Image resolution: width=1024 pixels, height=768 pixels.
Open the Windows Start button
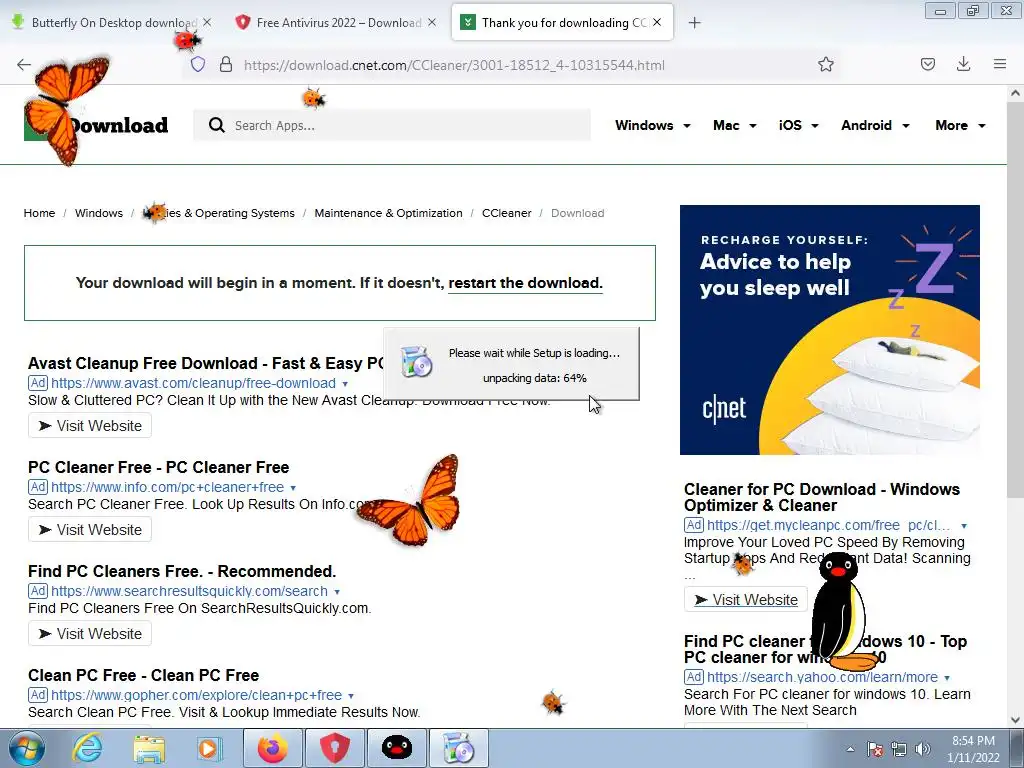click(27, 748)
